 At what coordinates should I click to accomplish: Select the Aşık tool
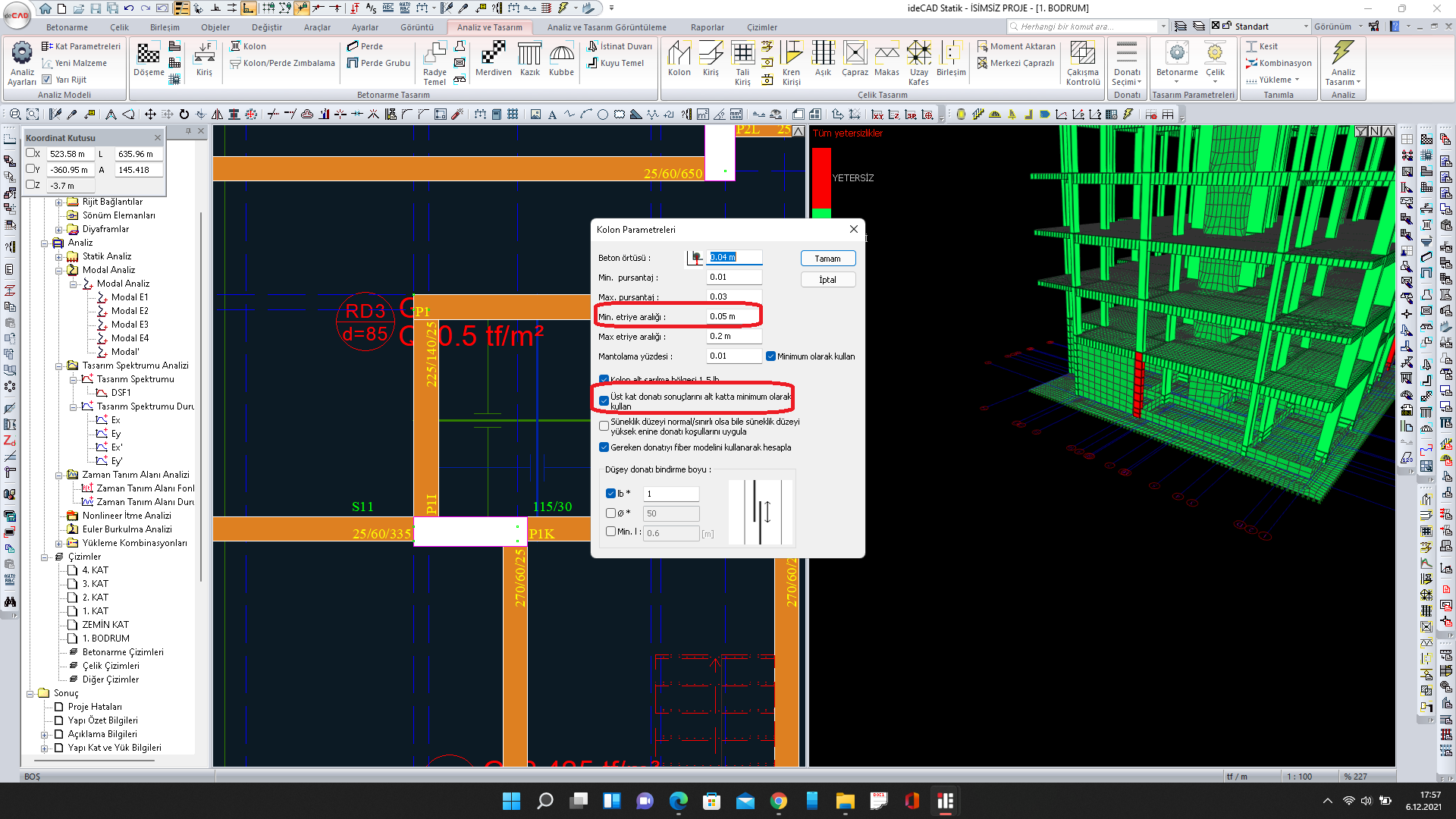(x=823, y=59)
